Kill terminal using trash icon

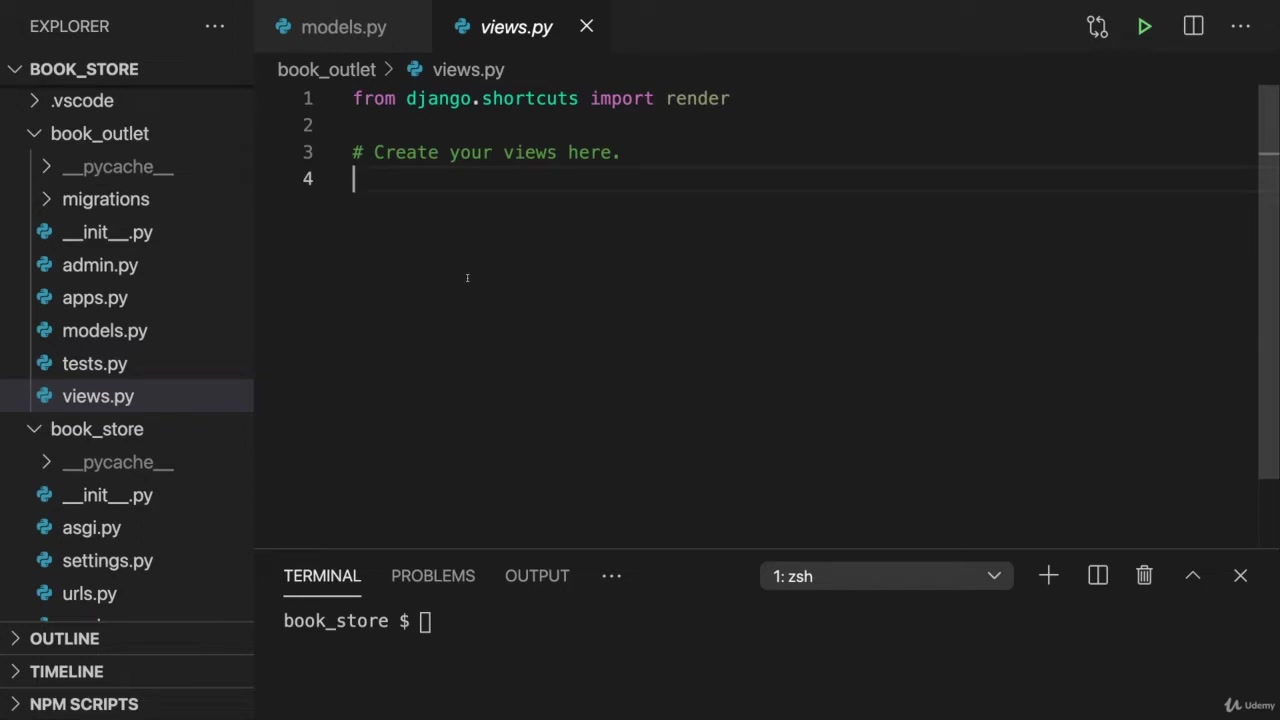[1144, 575]
